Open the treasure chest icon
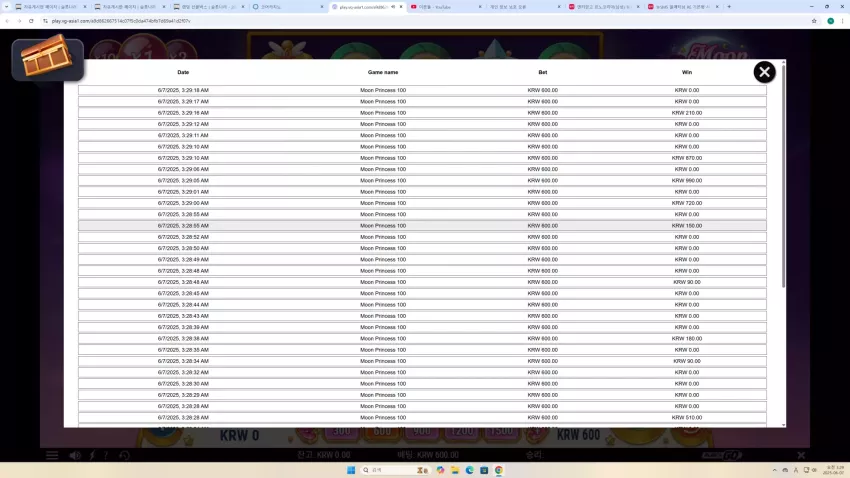The height and width of the screenshot is (478, 850). point(48,59)
